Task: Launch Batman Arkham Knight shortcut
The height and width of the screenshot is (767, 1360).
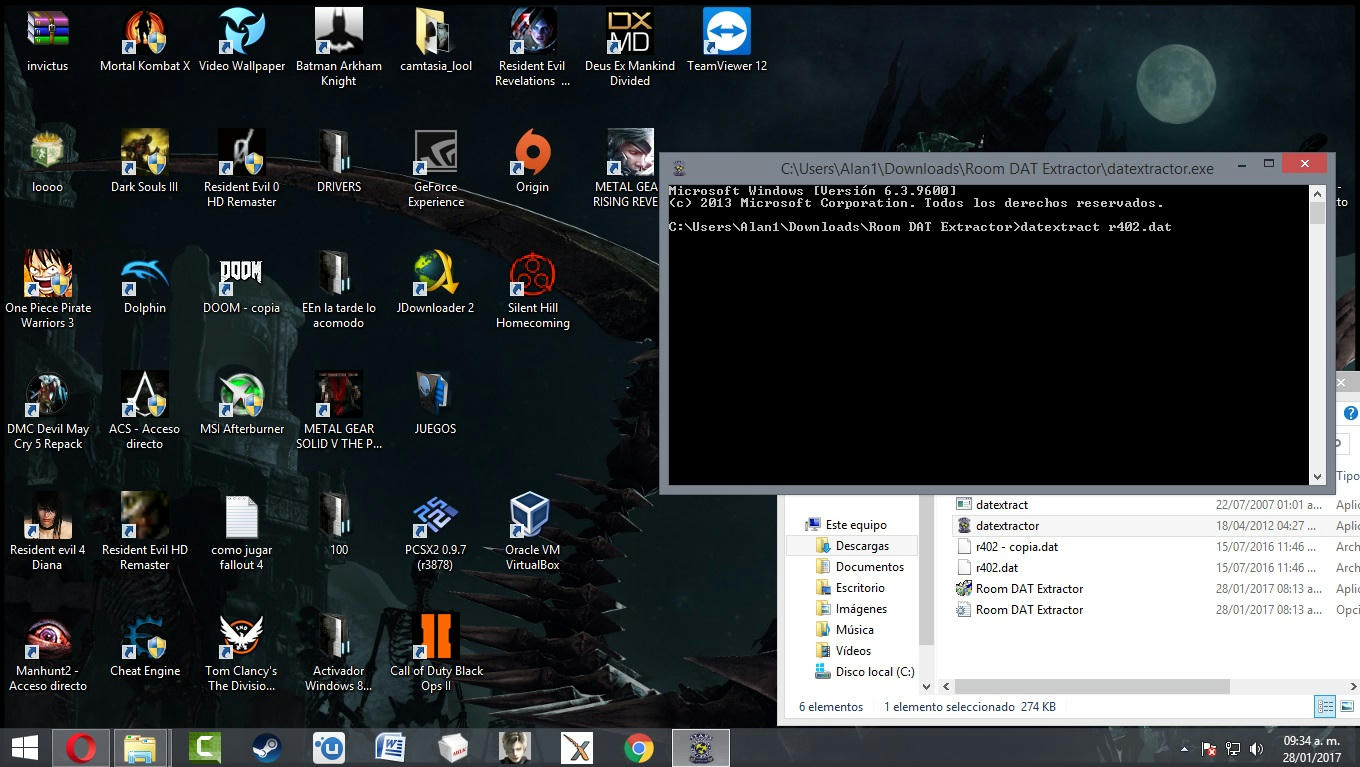Action: pos(339,48)
